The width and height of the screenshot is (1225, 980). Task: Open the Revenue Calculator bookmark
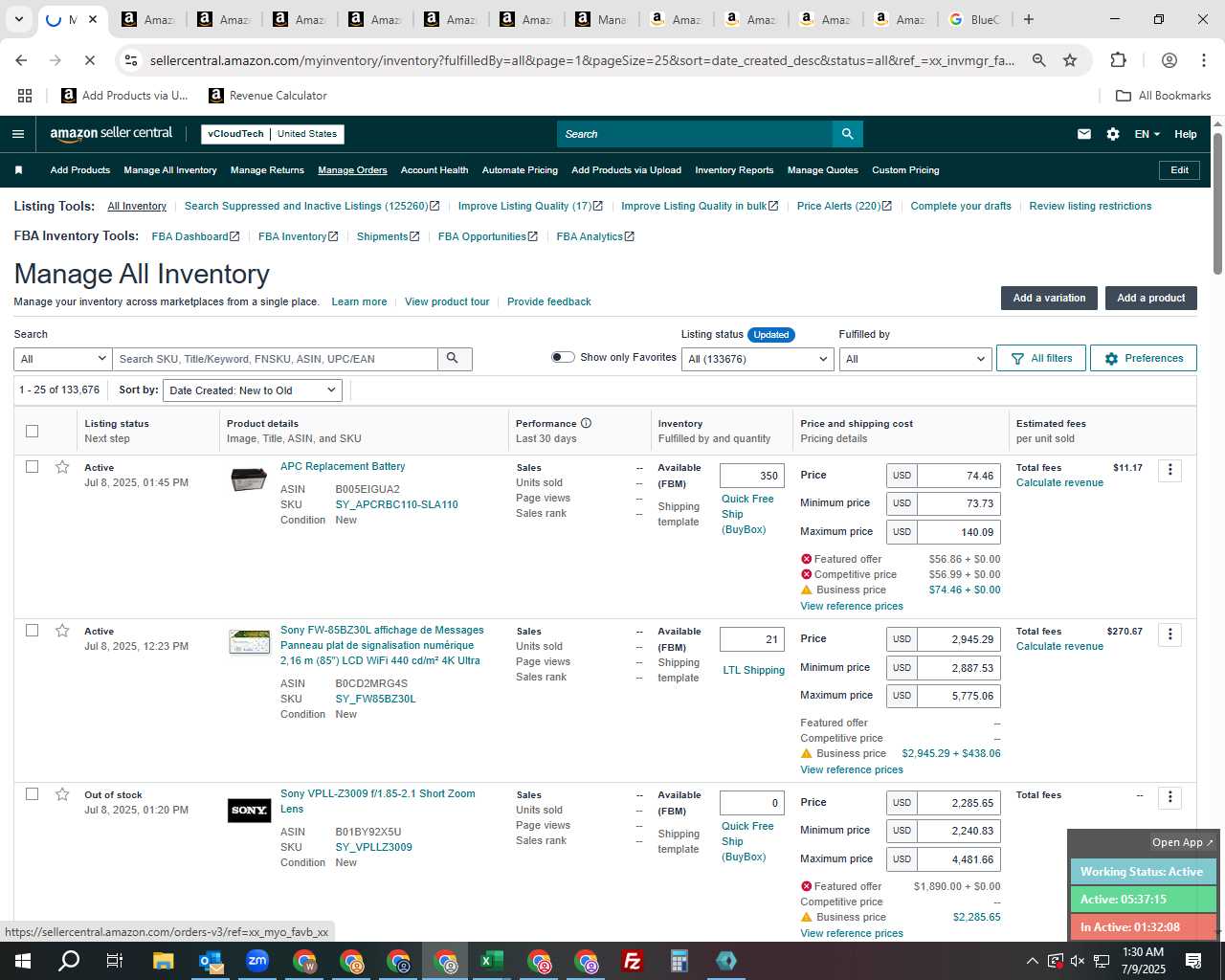coord(268,96)
